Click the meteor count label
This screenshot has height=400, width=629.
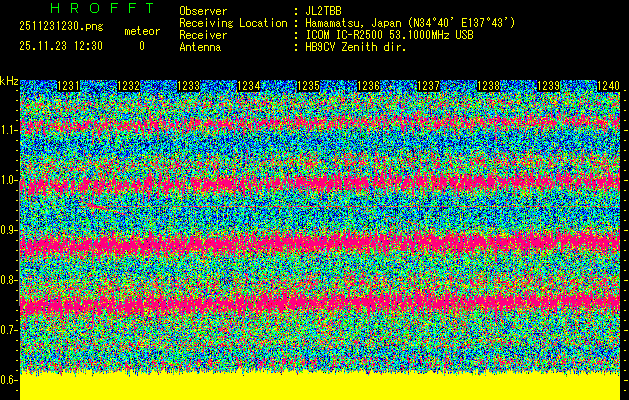pyautogui.click(x=141, y=32)
